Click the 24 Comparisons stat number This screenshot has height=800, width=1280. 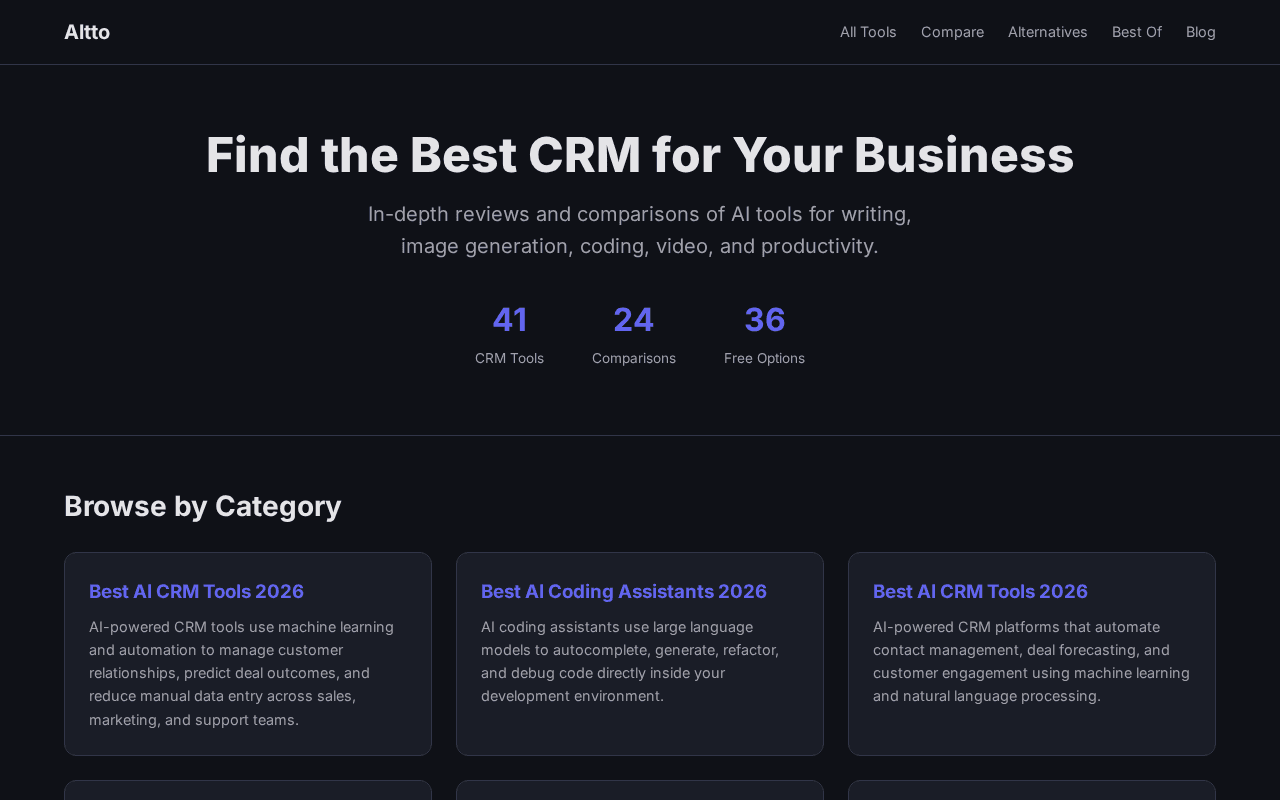pyautogui.click(x=634, y=320)
